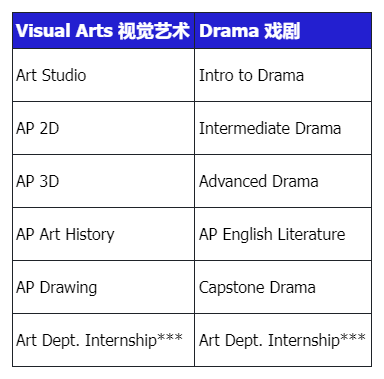Image resolution: width=384 pixels, height=379 pixels.
Task: Click the Visual Arts 视觉艺术 header cell
Action: pyautogui.click(x=103, y=31)
